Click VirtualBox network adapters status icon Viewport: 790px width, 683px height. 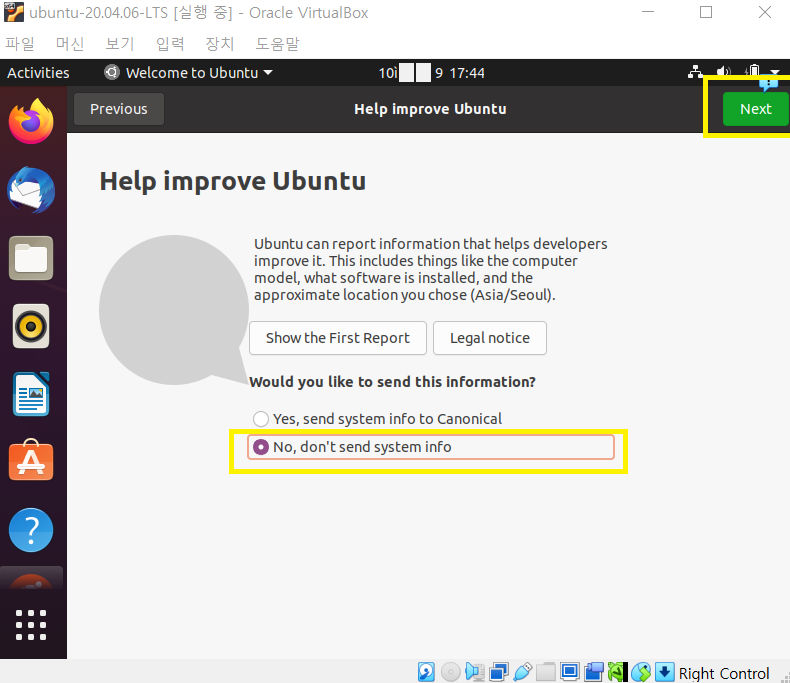tap(499, 672)
